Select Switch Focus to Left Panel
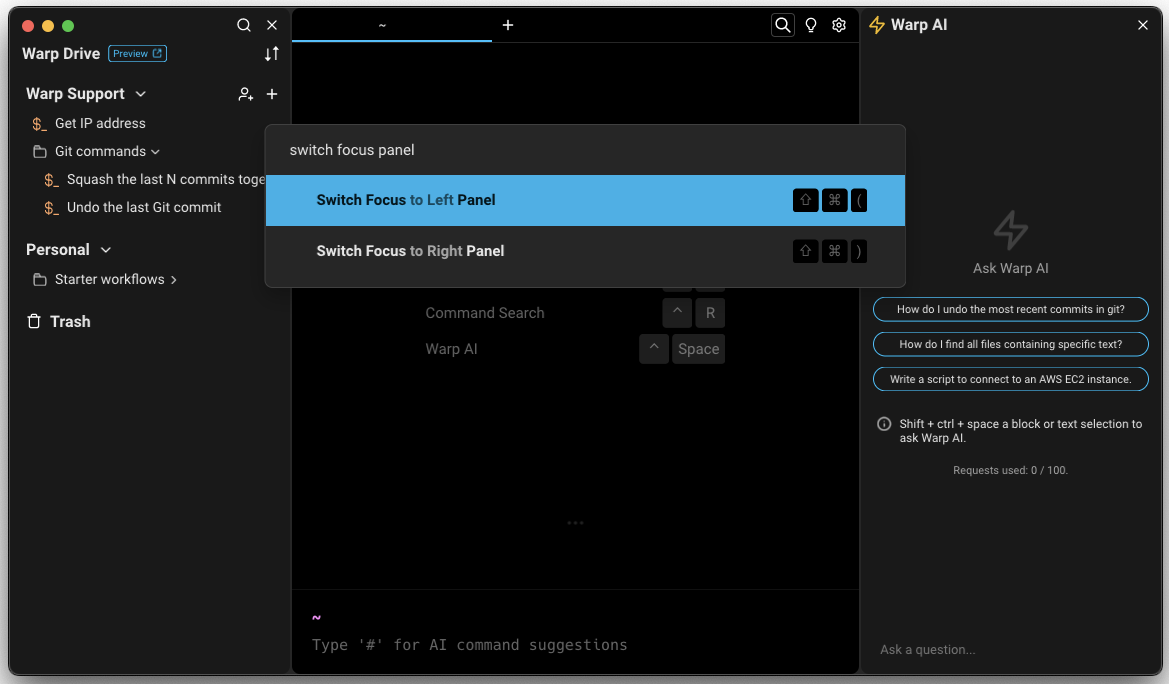The image size is (1169, 684). point(584,200)
